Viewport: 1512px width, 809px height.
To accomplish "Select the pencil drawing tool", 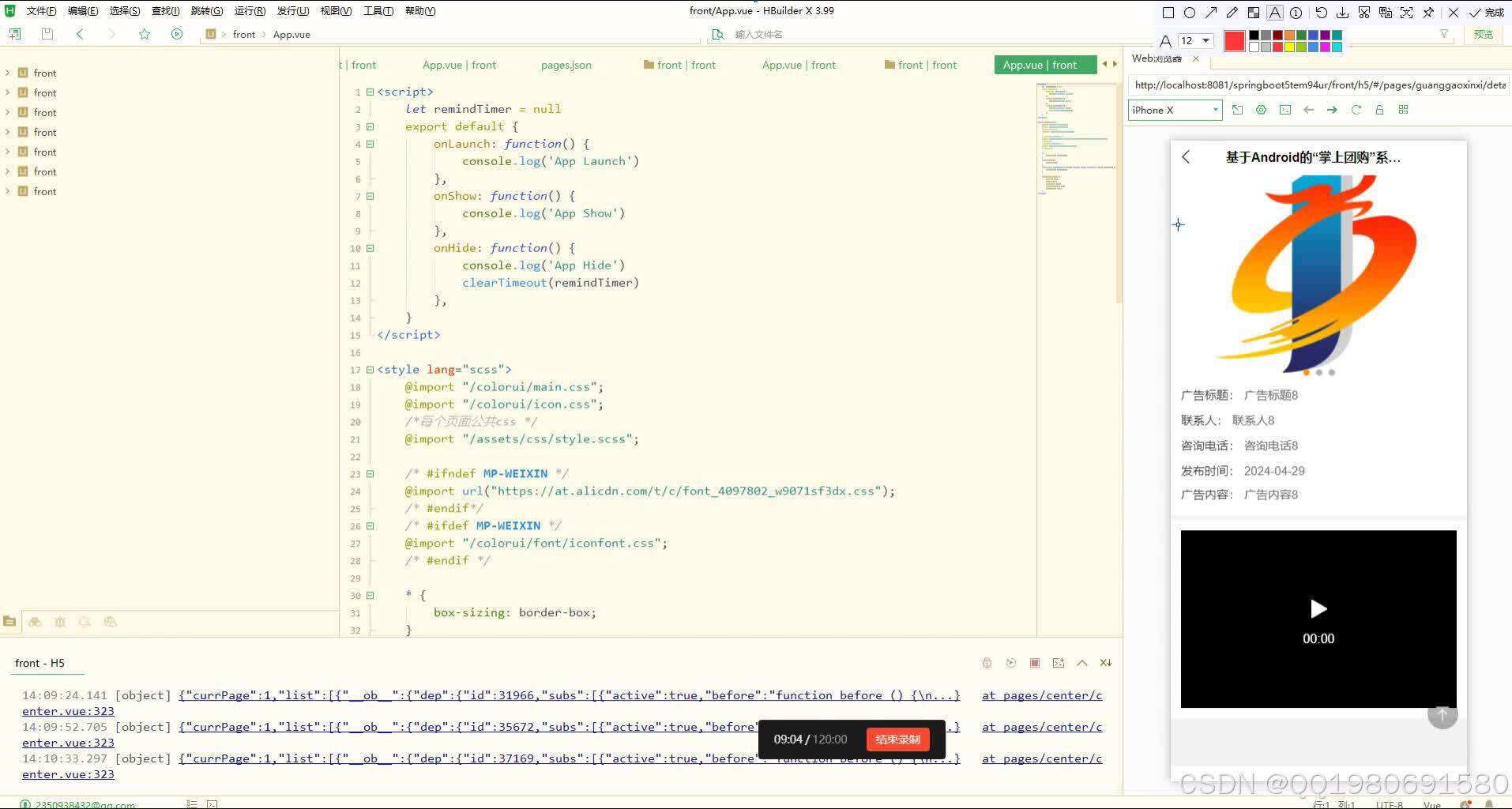I will (x=1232, y=13).
